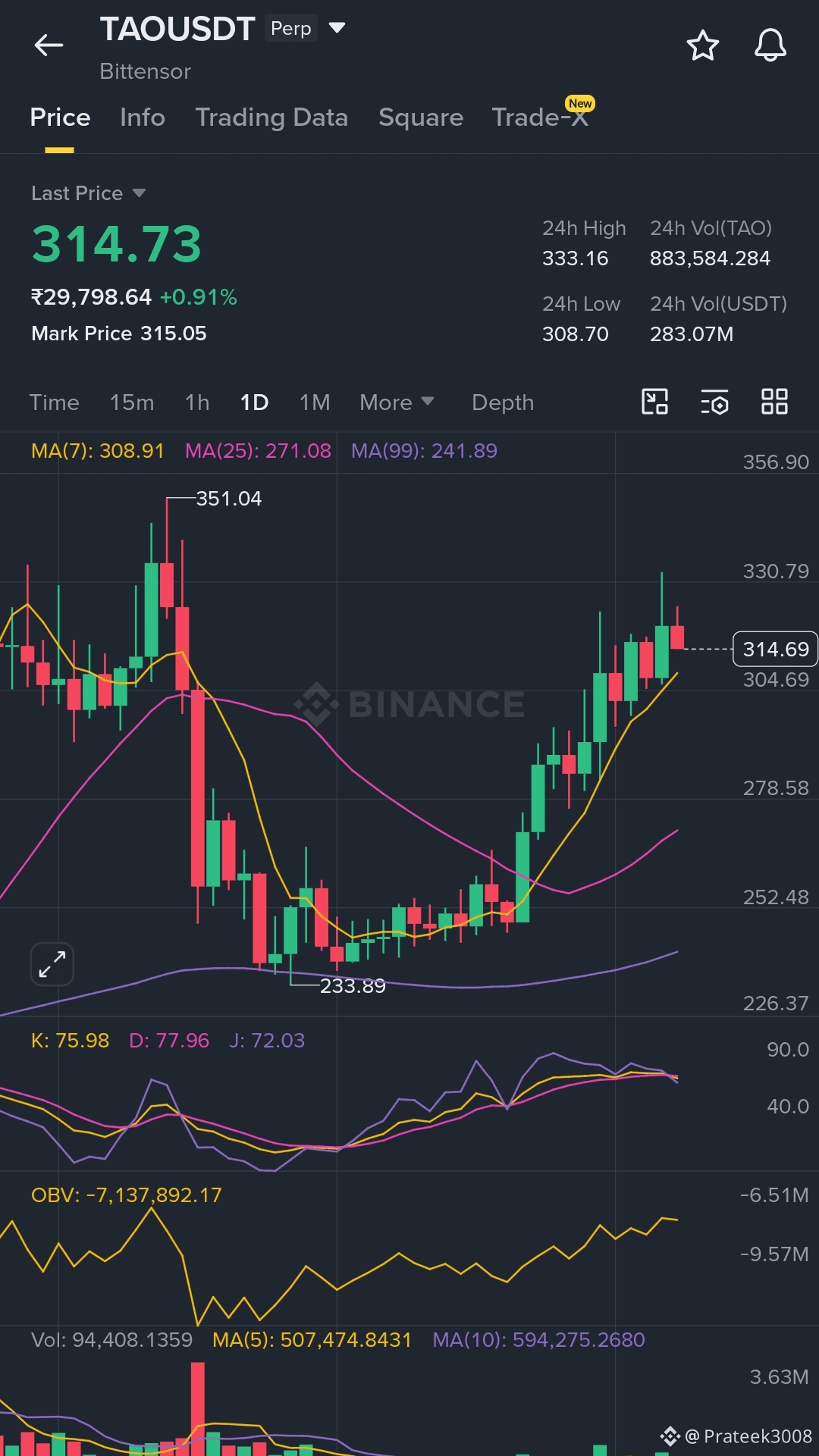This screenshot has height=1456, width=819.
Task: Tap the J: 72.03 KDJ value
Action: point(267,1041)
